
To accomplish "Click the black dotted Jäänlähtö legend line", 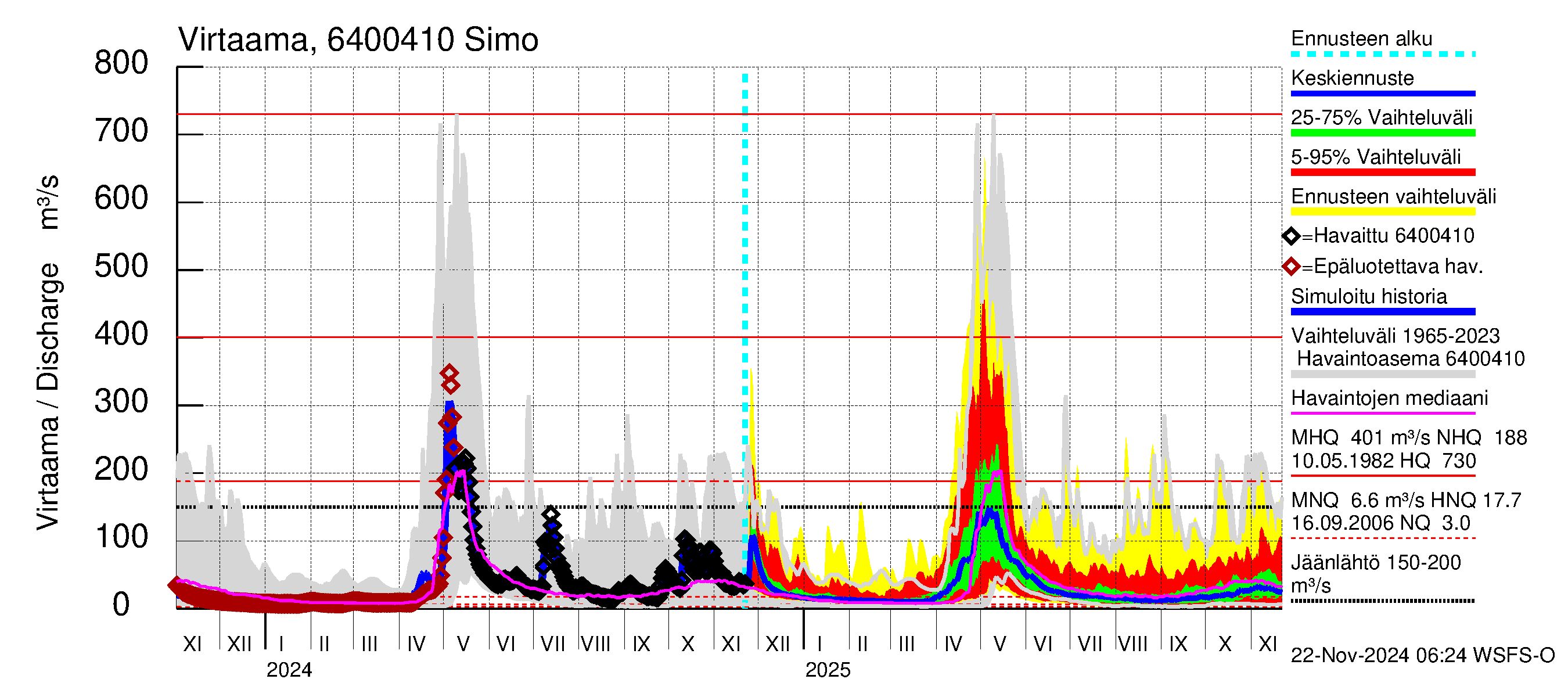I will [x=1382, y=601].
